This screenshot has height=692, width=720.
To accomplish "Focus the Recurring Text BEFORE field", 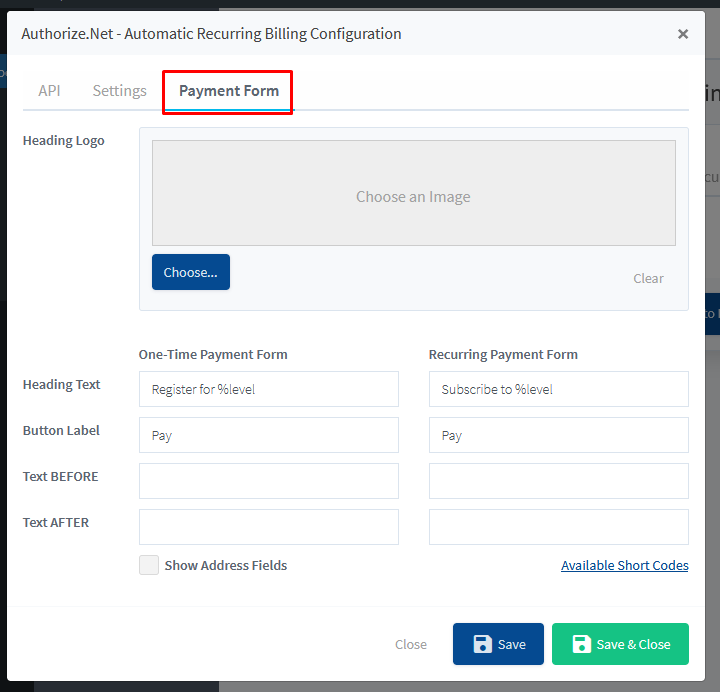I will 559,481.
